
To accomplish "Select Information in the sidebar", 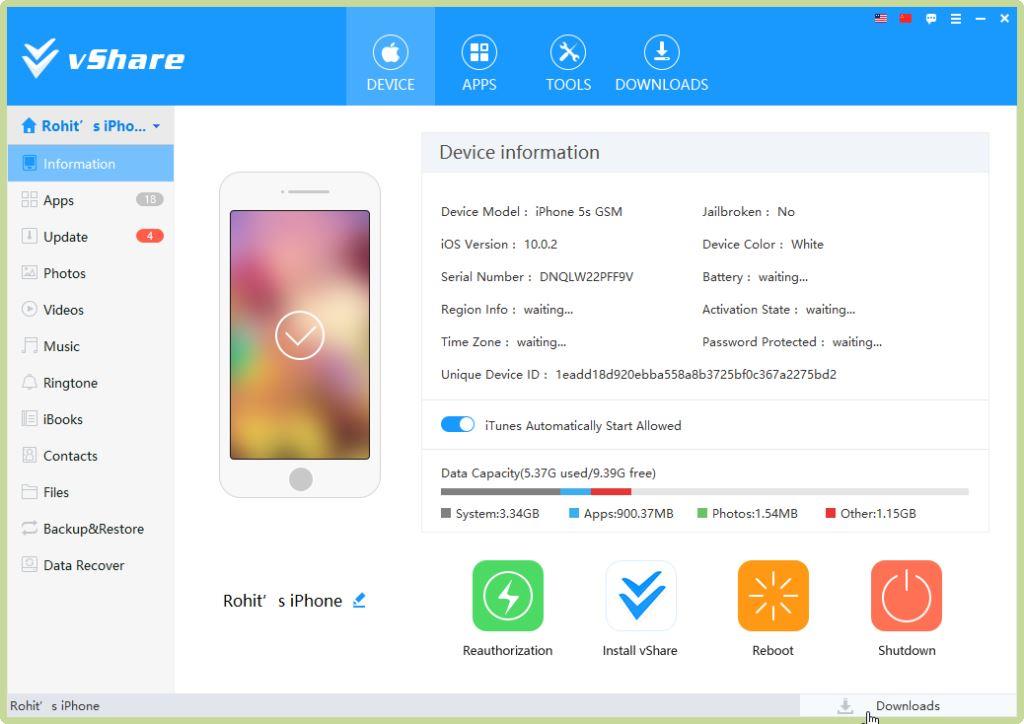I will click(91, 163).
